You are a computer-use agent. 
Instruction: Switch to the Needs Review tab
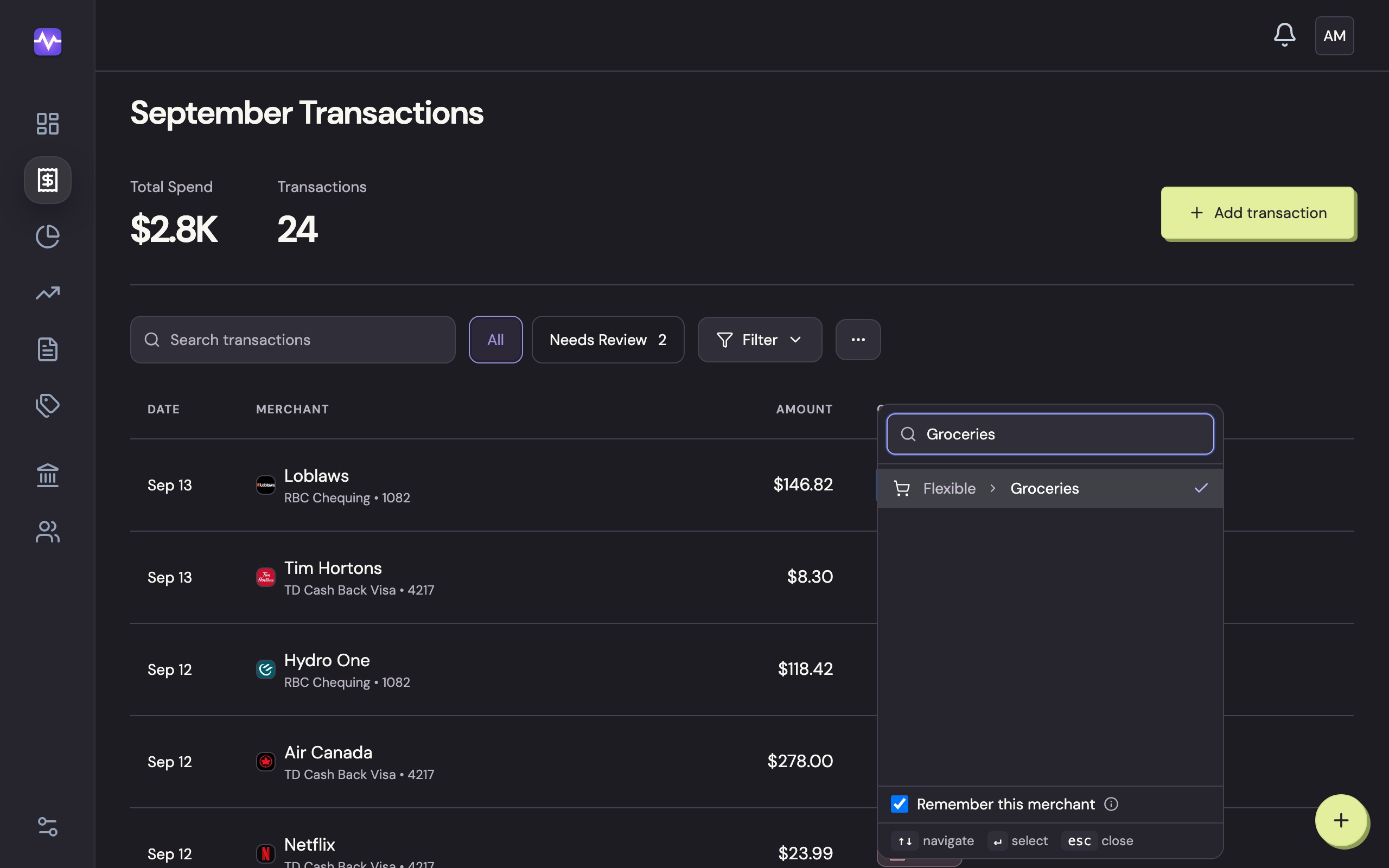pos(608,340)
